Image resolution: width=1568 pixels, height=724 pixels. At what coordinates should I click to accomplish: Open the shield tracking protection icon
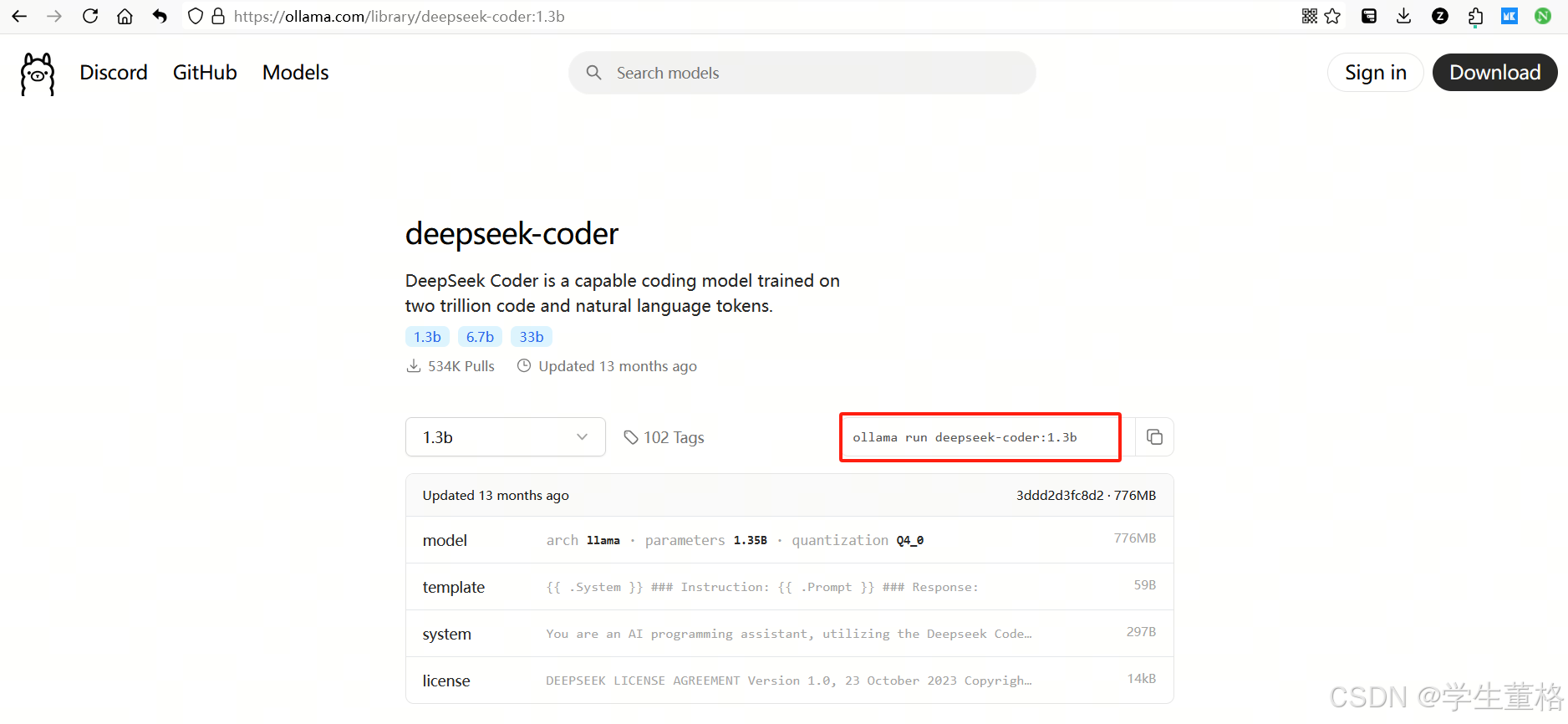(x=196, y=16)
